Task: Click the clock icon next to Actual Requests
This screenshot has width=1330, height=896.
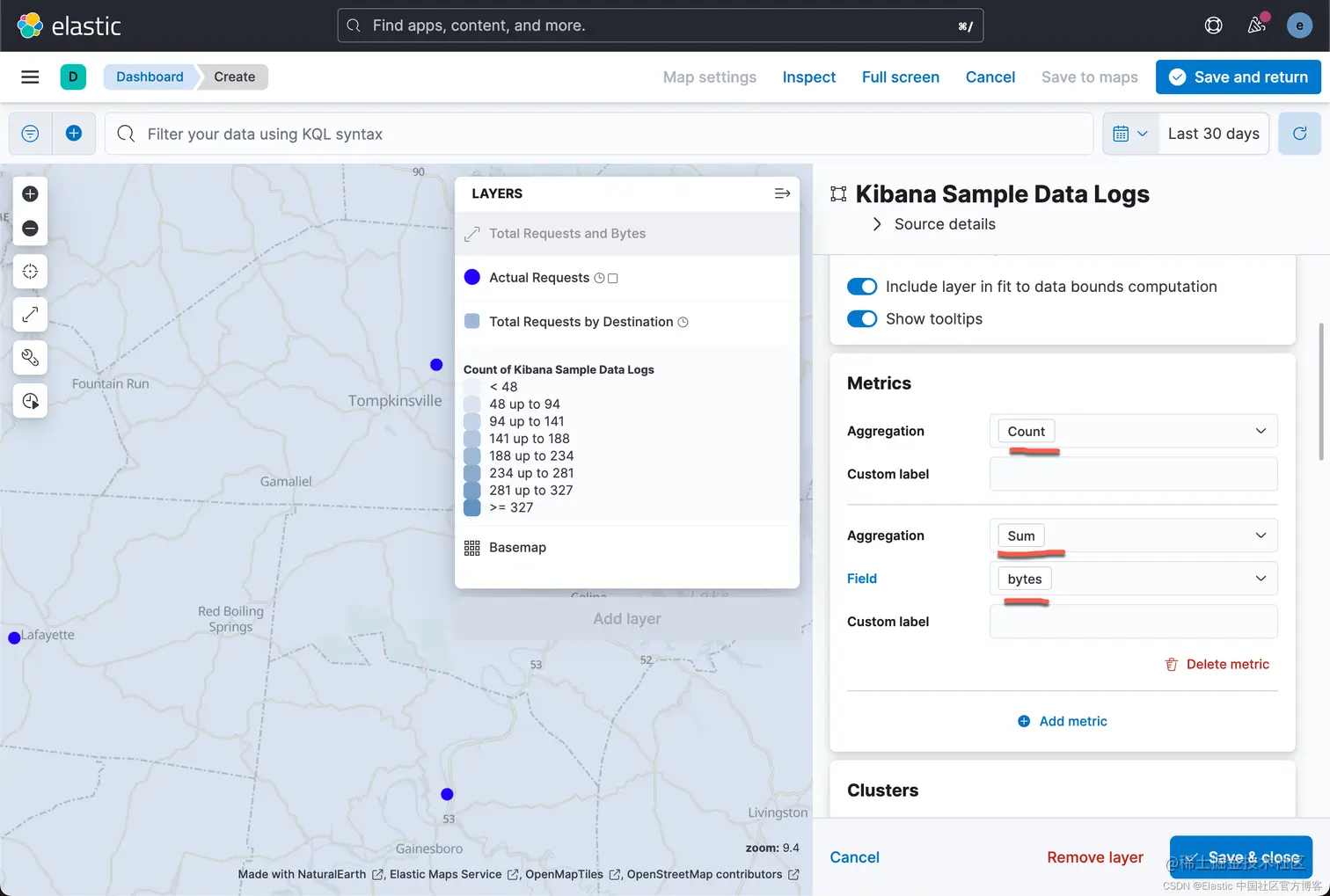Action: (599, 278)
